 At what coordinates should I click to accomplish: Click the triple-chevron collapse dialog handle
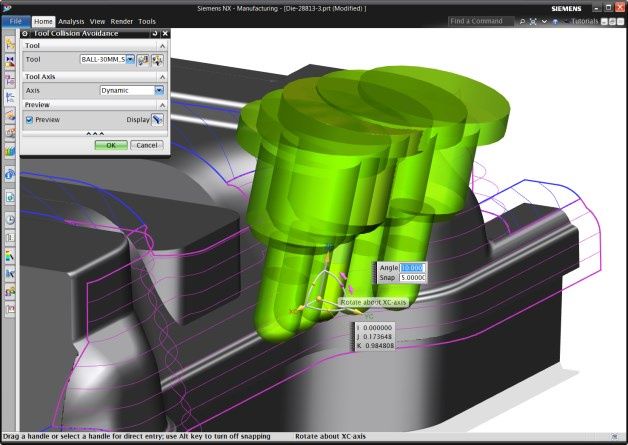[95, 133]
